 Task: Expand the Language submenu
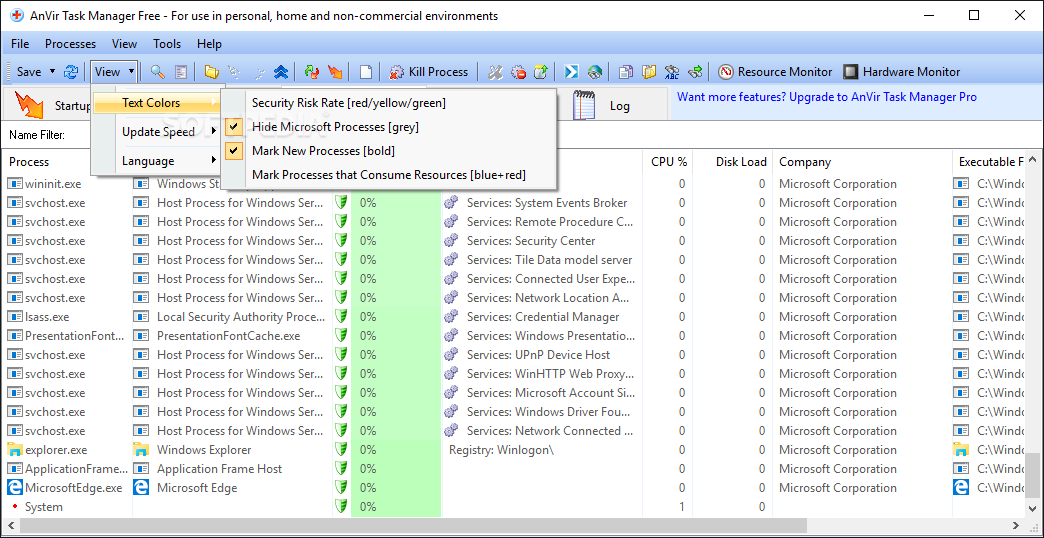157,160
